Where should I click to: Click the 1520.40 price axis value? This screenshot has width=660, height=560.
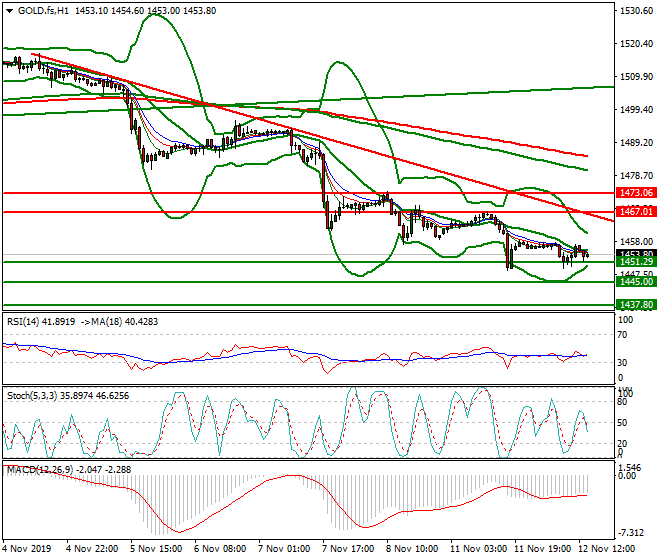(x=636, y=44)
